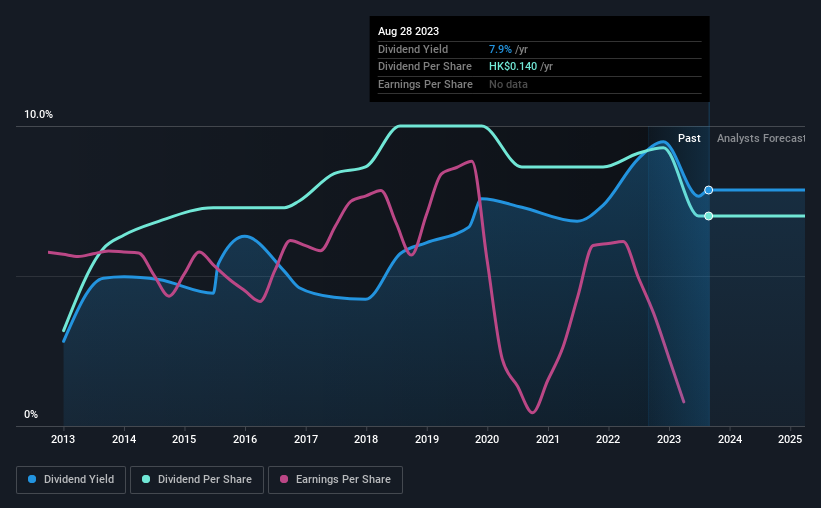Click the 7.9% dividend yield value
821x508 pixels.
click(x=500, y=49)
